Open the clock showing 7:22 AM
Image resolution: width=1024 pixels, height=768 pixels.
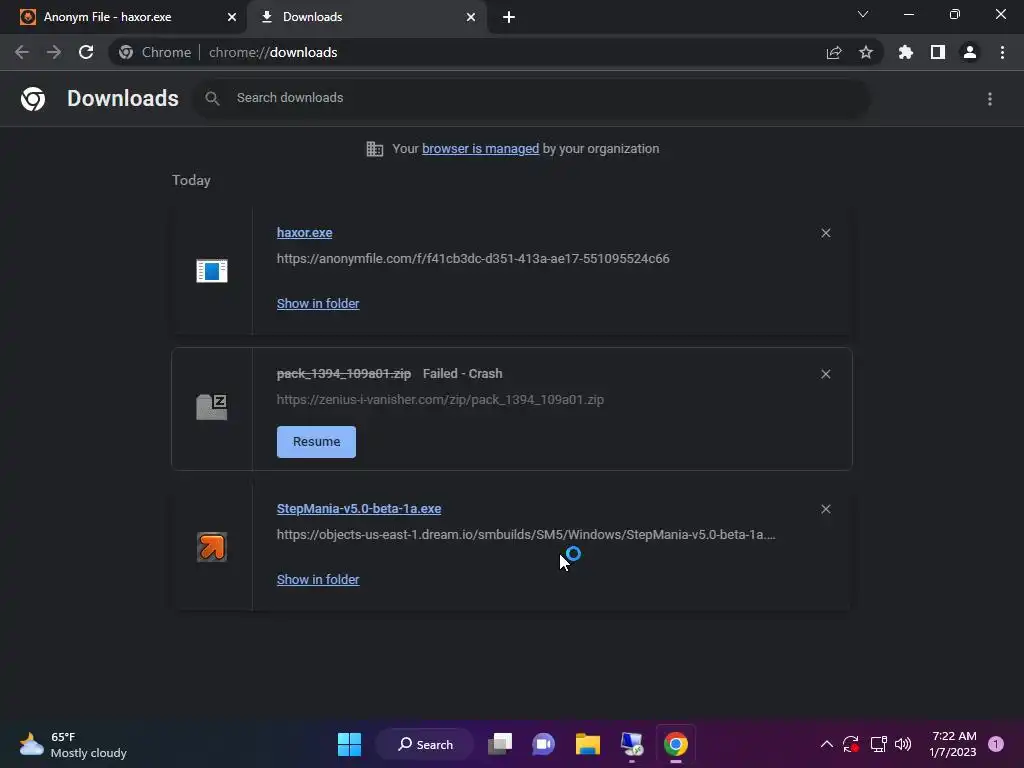pyautogui.click(x=953, y=744)
